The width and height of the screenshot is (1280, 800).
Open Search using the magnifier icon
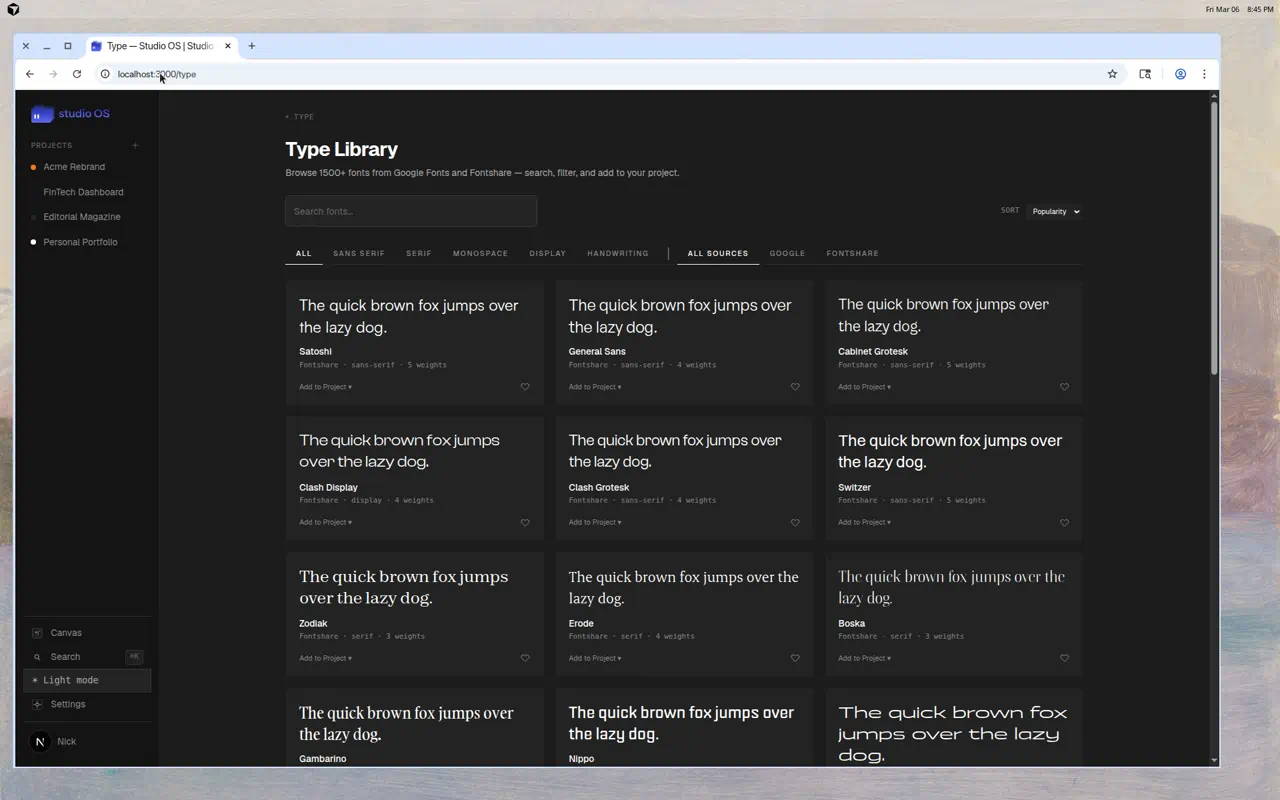click(x=38, y=656)
